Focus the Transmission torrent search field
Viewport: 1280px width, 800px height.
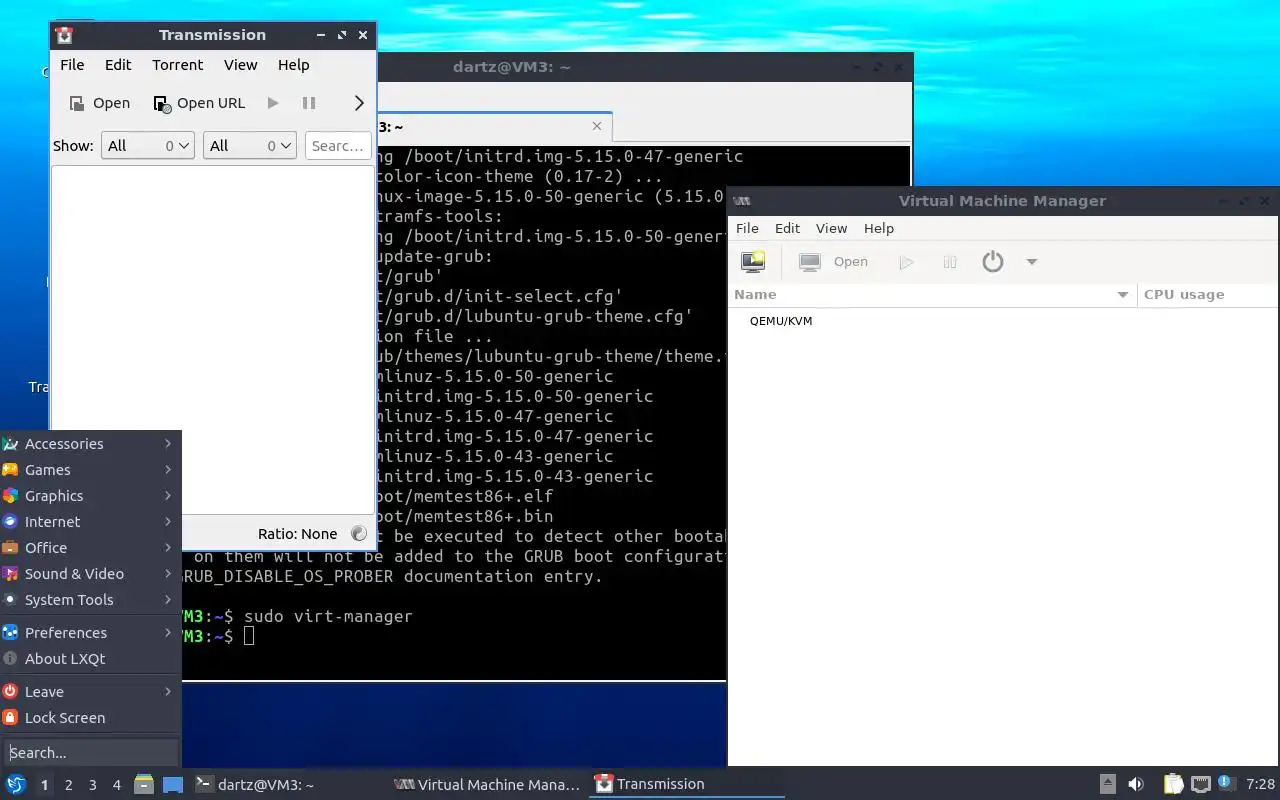tap(338, 146)
